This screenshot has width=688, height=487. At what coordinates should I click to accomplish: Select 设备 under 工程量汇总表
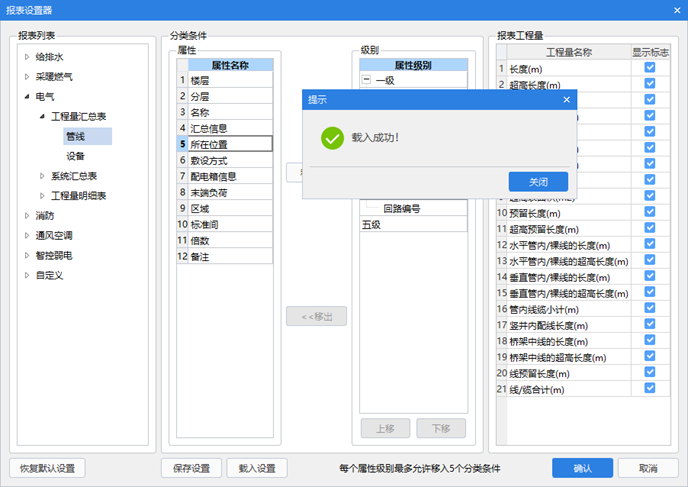click(x=76, y=156)
